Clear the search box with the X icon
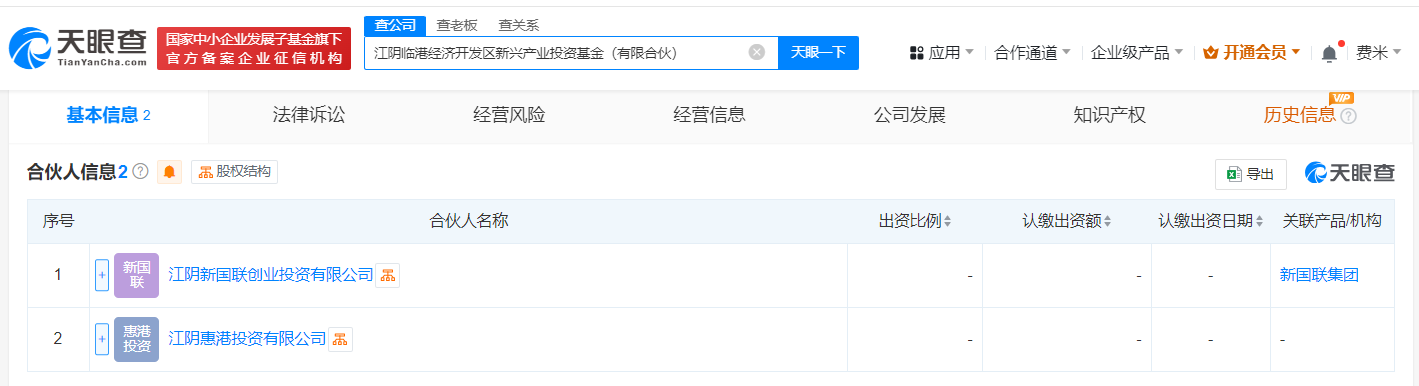Image resolution: width=1419 pixels, height=386 pixels. tap(757, 52)
